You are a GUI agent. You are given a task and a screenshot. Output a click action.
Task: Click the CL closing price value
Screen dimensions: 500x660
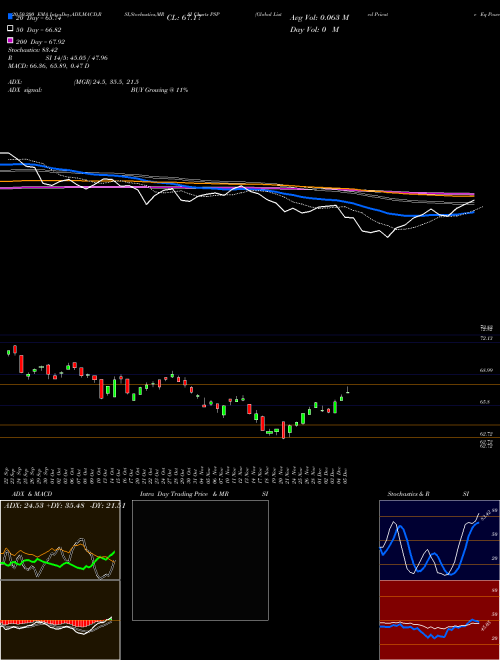184,17
